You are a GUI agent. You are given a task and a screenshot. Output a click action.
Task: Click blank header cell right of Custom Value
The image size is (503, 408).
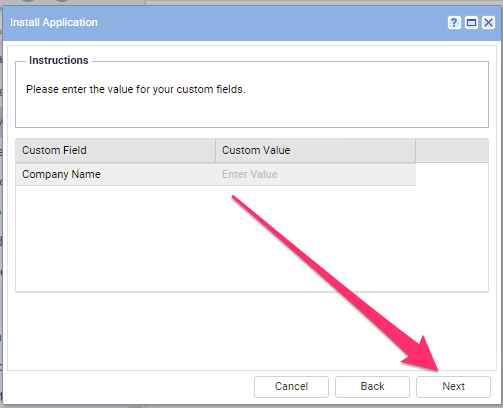point(452,150)
